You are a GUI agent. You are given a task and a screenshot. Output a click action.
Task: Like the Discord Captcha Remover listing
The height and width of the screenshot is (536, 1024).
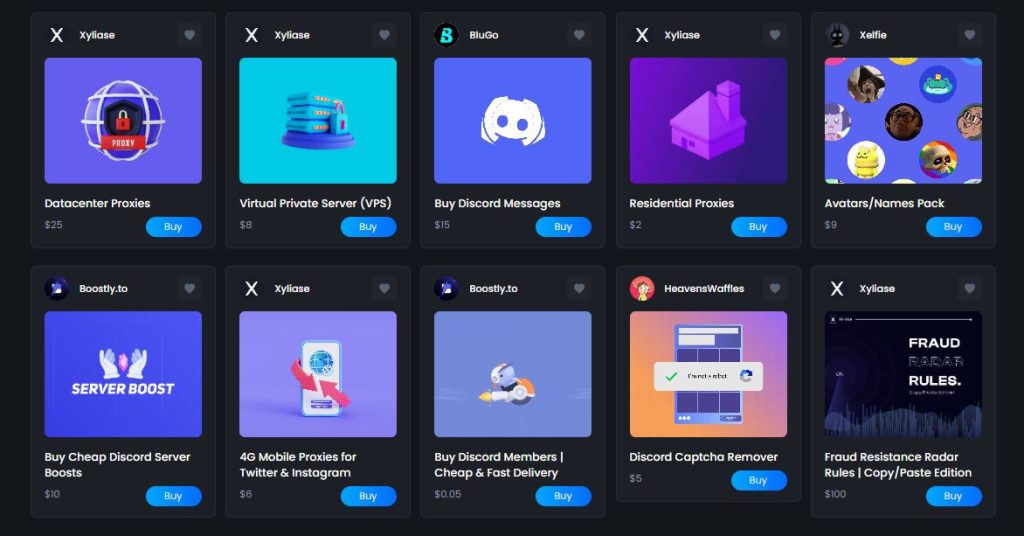click(774, 289)
